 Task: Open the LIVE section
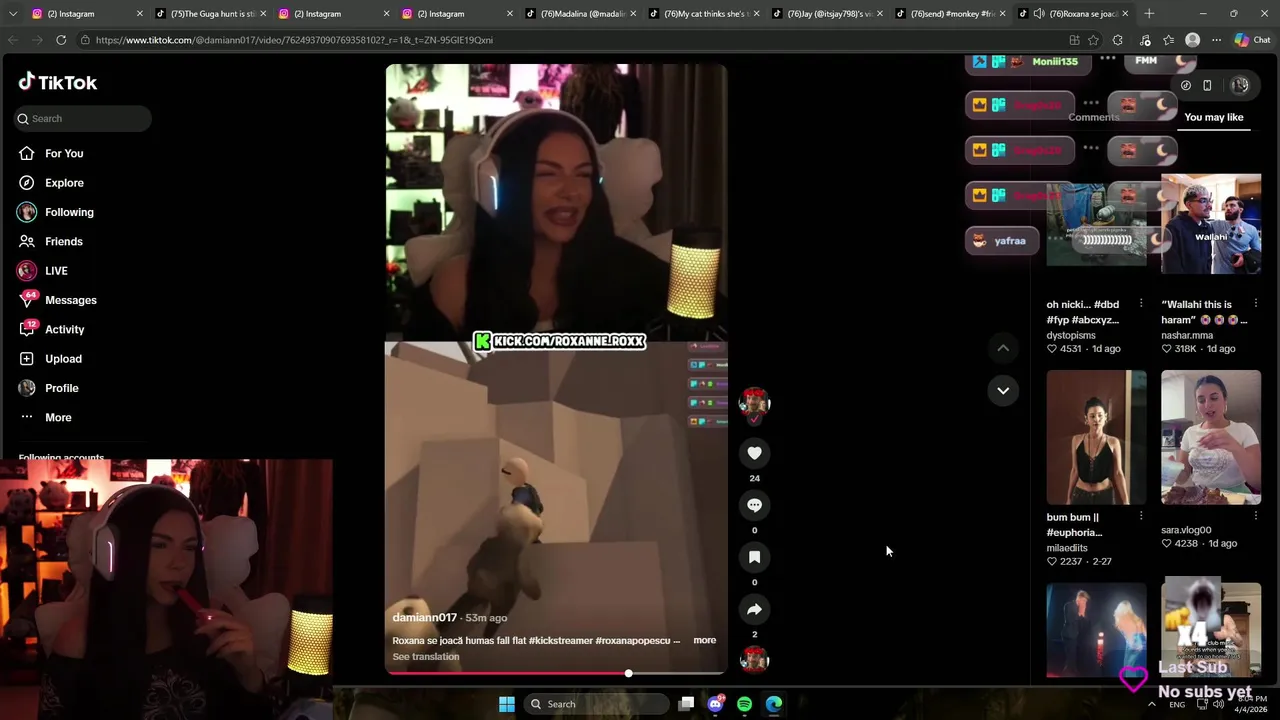pos(56,271)
